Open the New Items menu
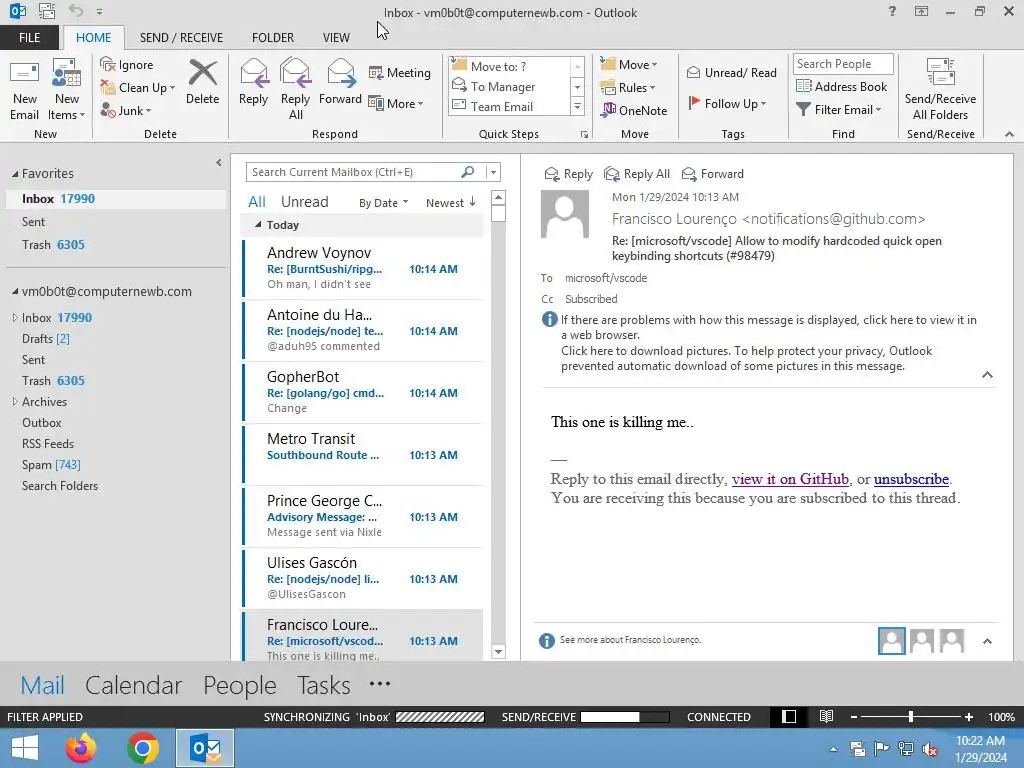 (67, 90)
